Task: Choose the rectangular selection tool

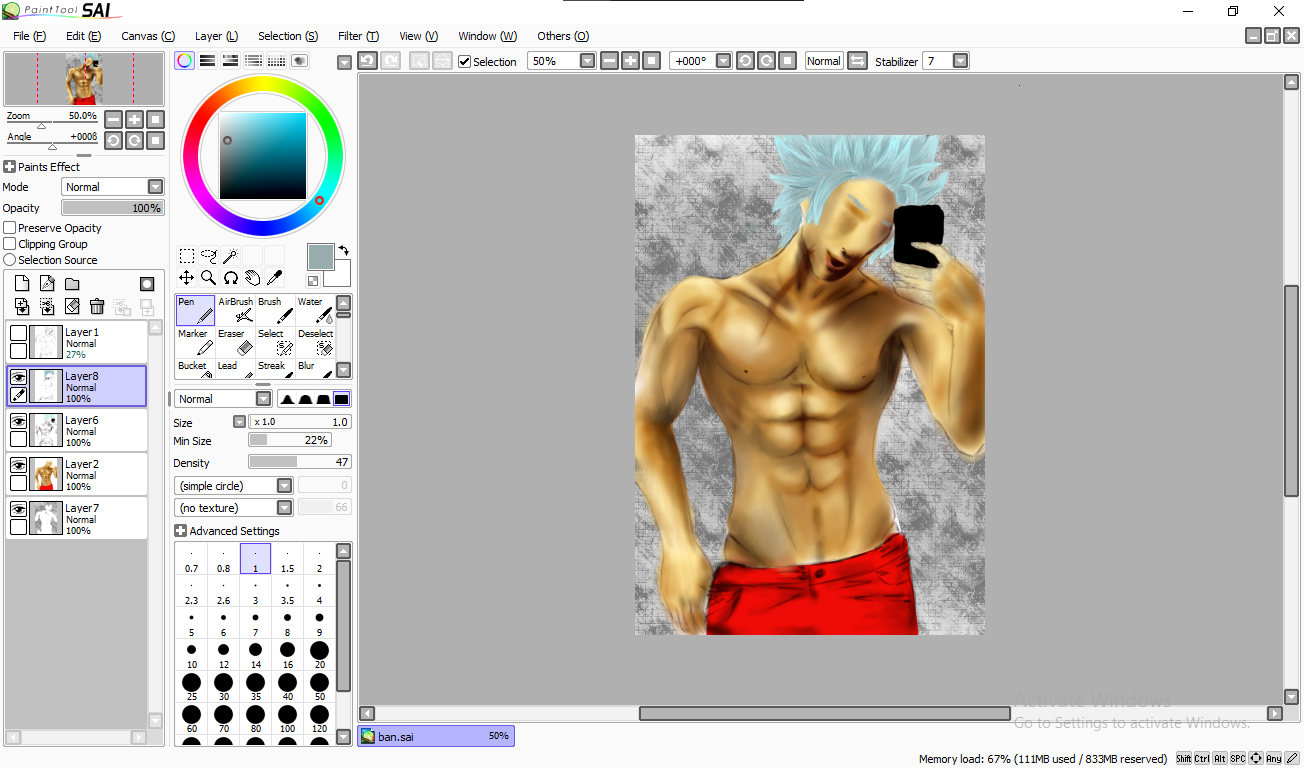Action: [x=187, y=256]
